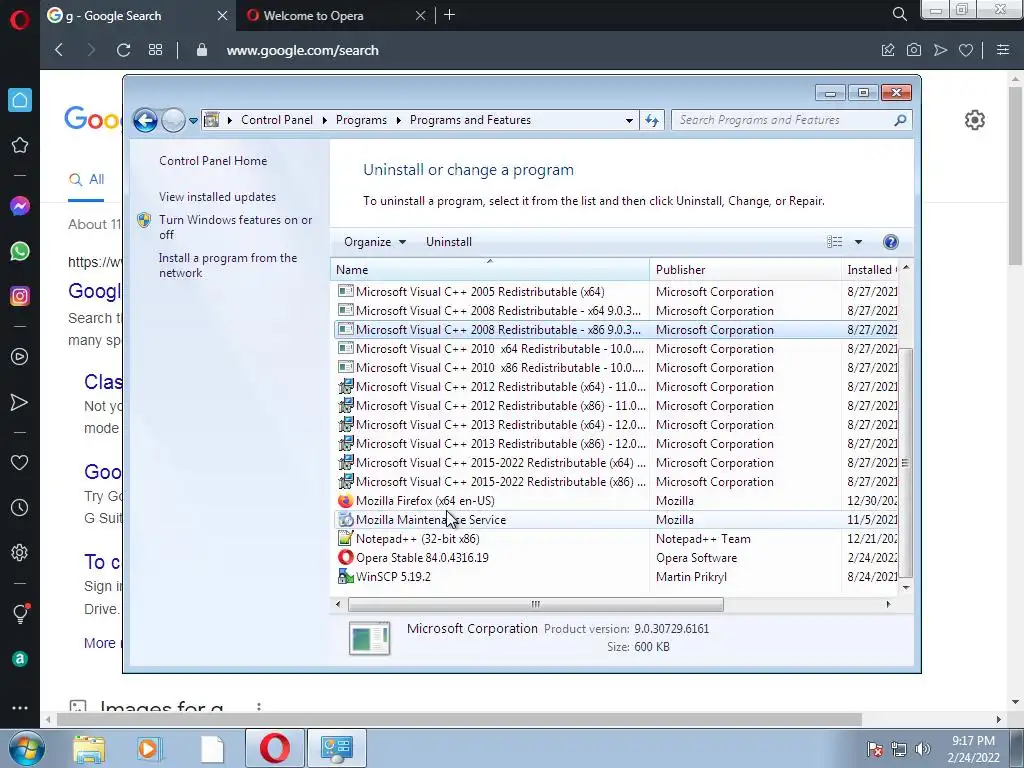Click the list scroll down arrow
Image resolution: width=1024 pixels, height=768 pixels.
(x=906, y=588)
